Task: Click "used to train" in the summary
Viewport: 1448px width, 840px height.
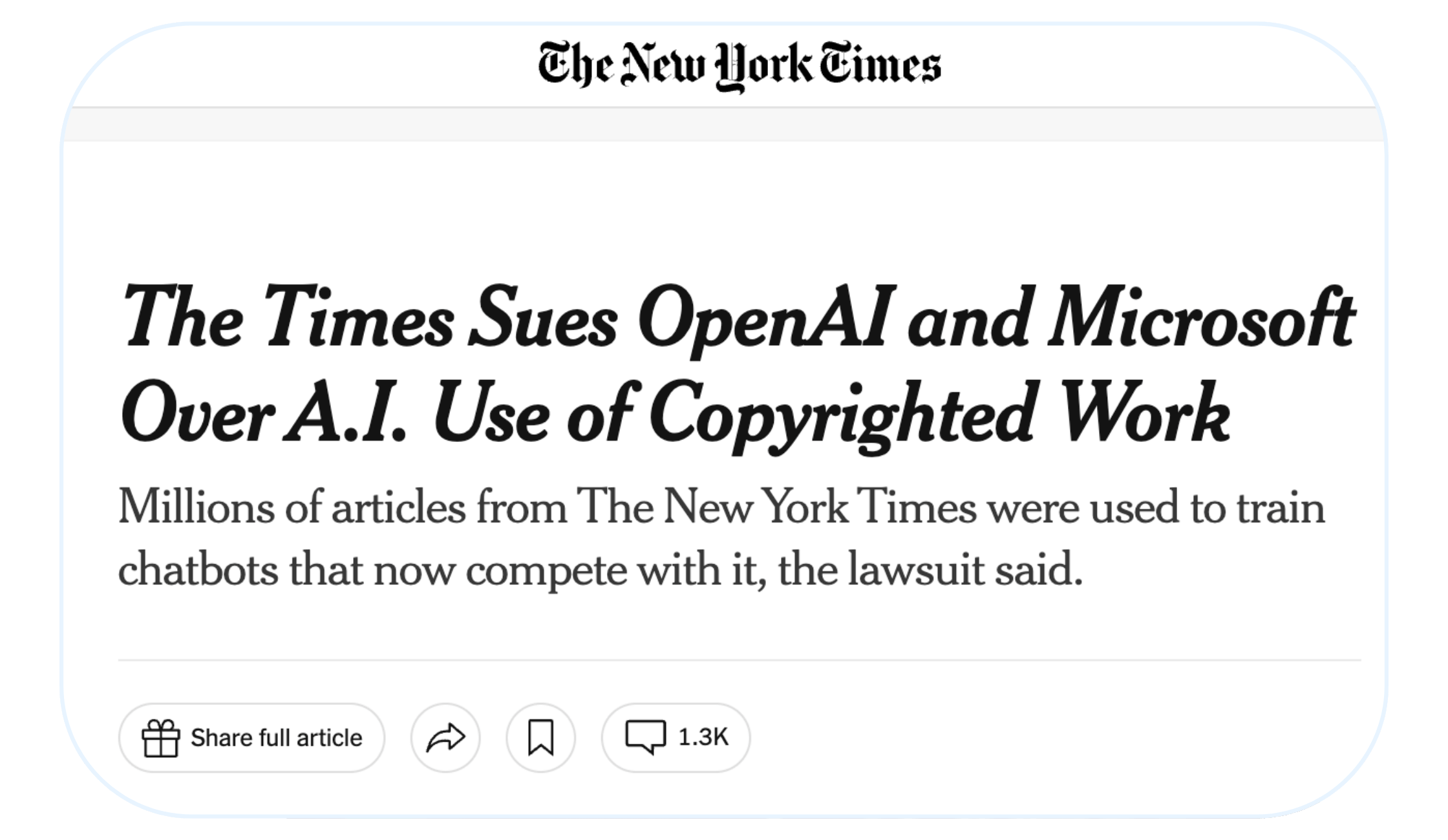Action: (1208, 509)
